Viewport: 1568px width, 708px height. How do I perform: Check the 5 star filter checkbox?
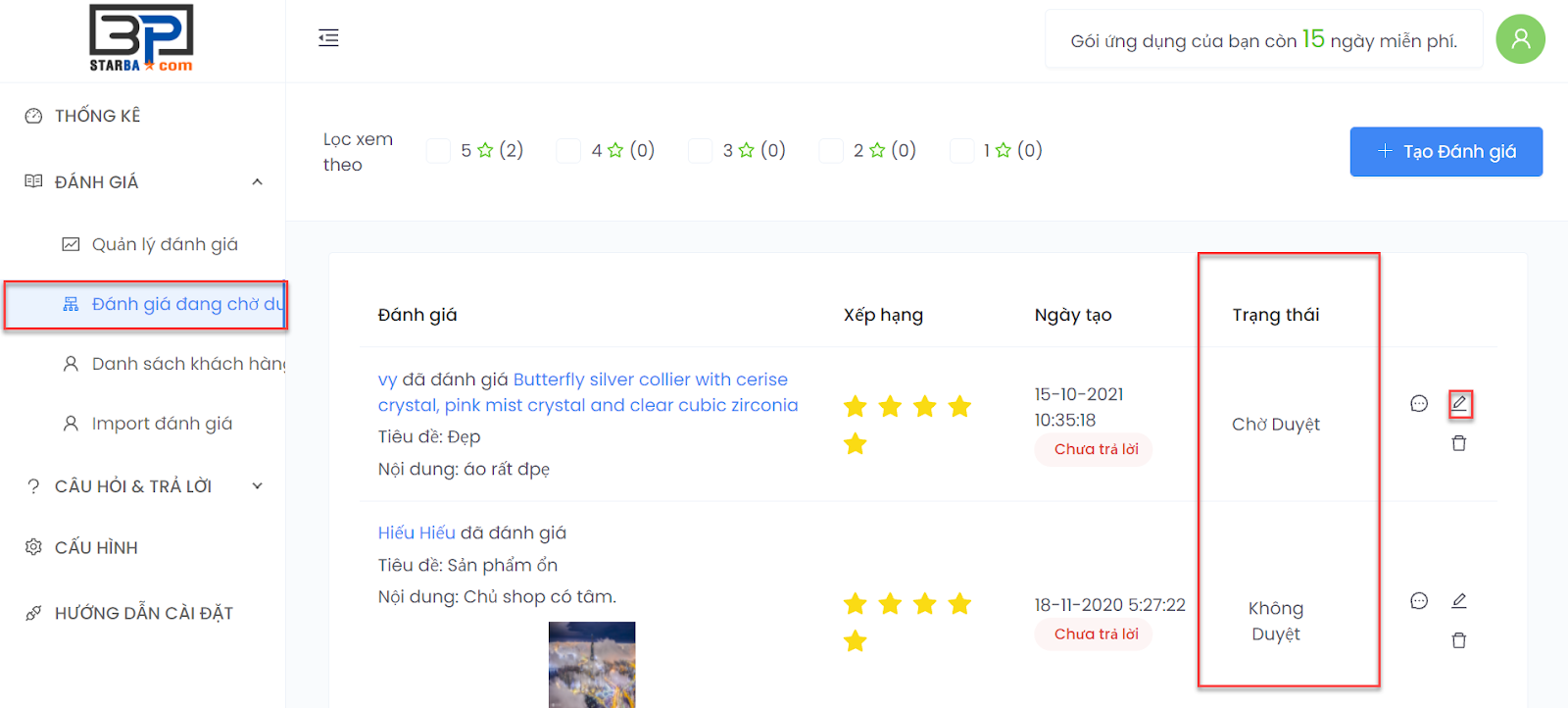(x=438, y=151)
